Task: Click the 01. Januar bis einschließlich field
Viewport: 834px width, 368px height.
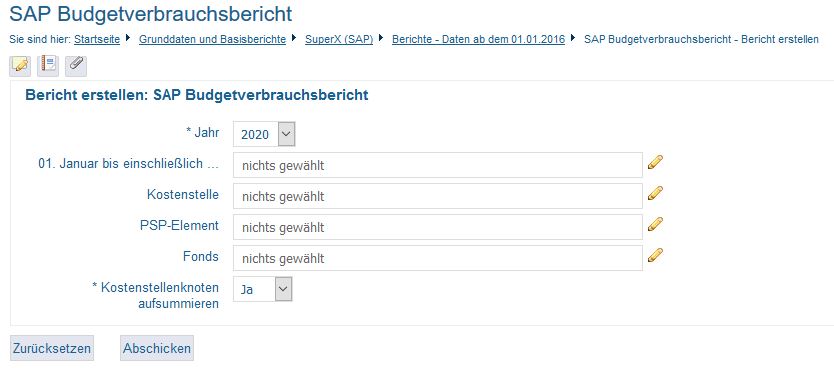Action: click(x=438, y=165)
